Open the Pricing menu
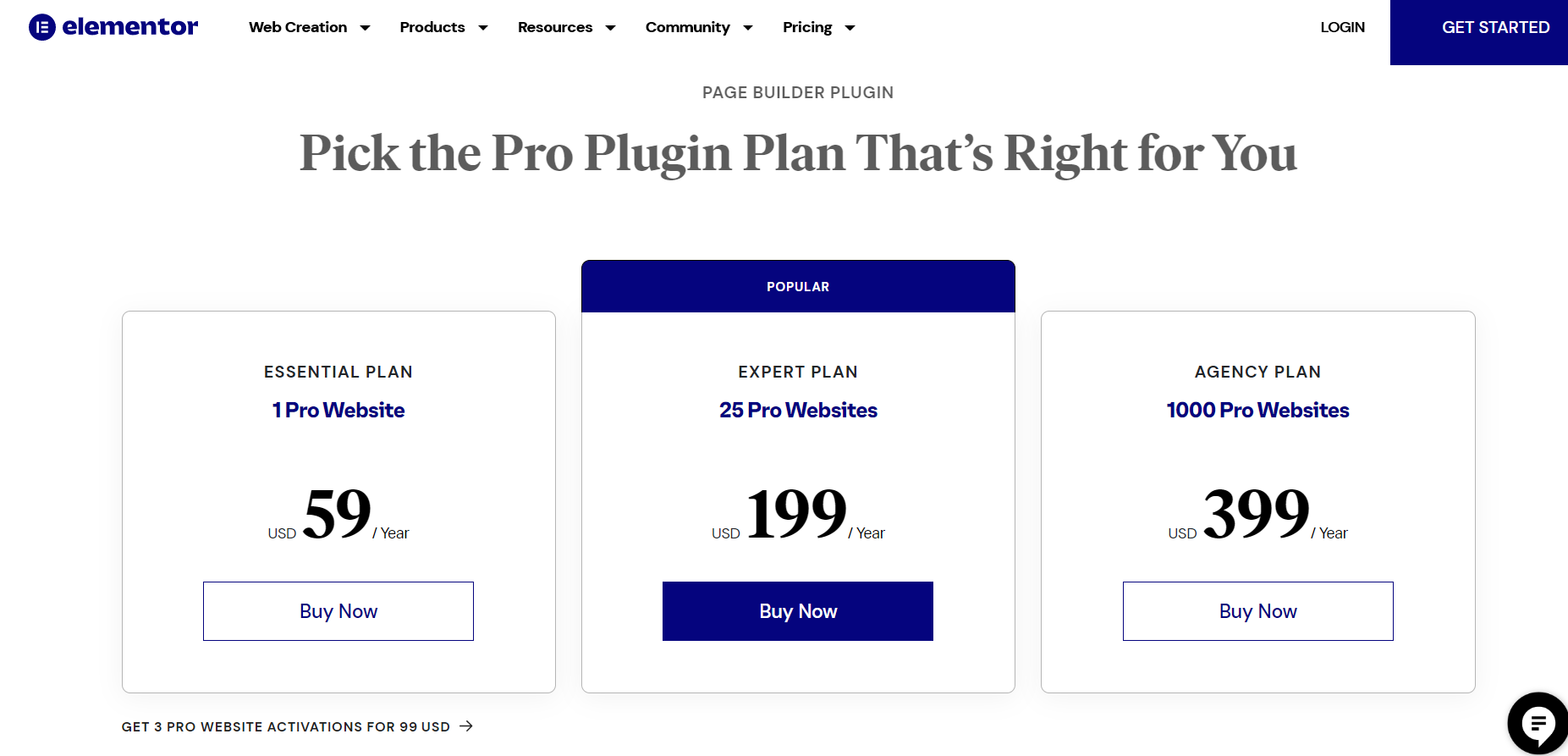Viewport: 1568px width, 756px height. (806, 27)
